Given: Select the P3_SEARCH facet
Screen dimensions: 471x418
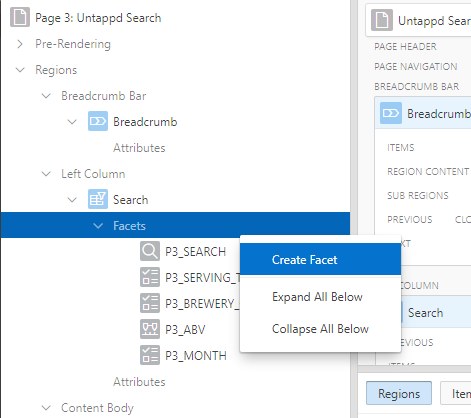Looking at the screenshot, I should 196,252.
